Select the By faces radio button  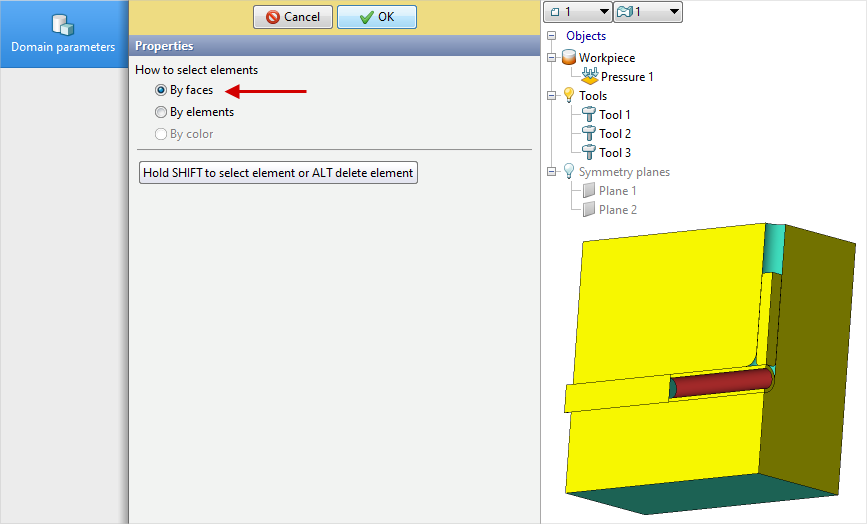point(161,90)
